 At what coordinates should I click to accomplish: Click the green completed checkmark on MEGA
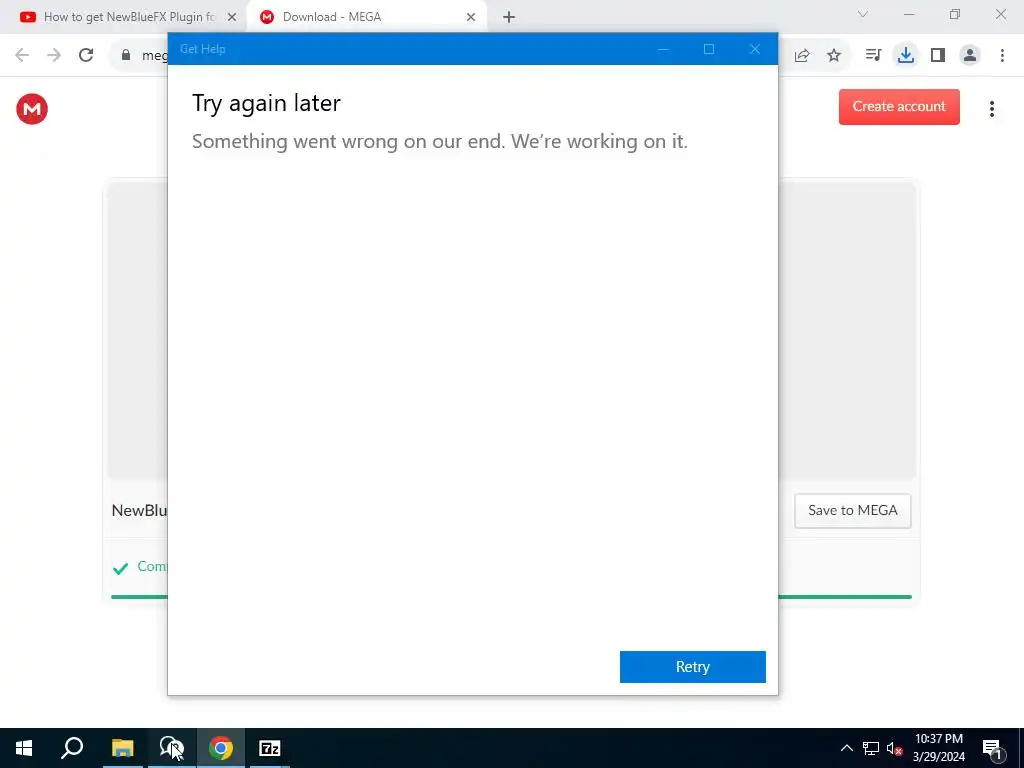[120, 568]
